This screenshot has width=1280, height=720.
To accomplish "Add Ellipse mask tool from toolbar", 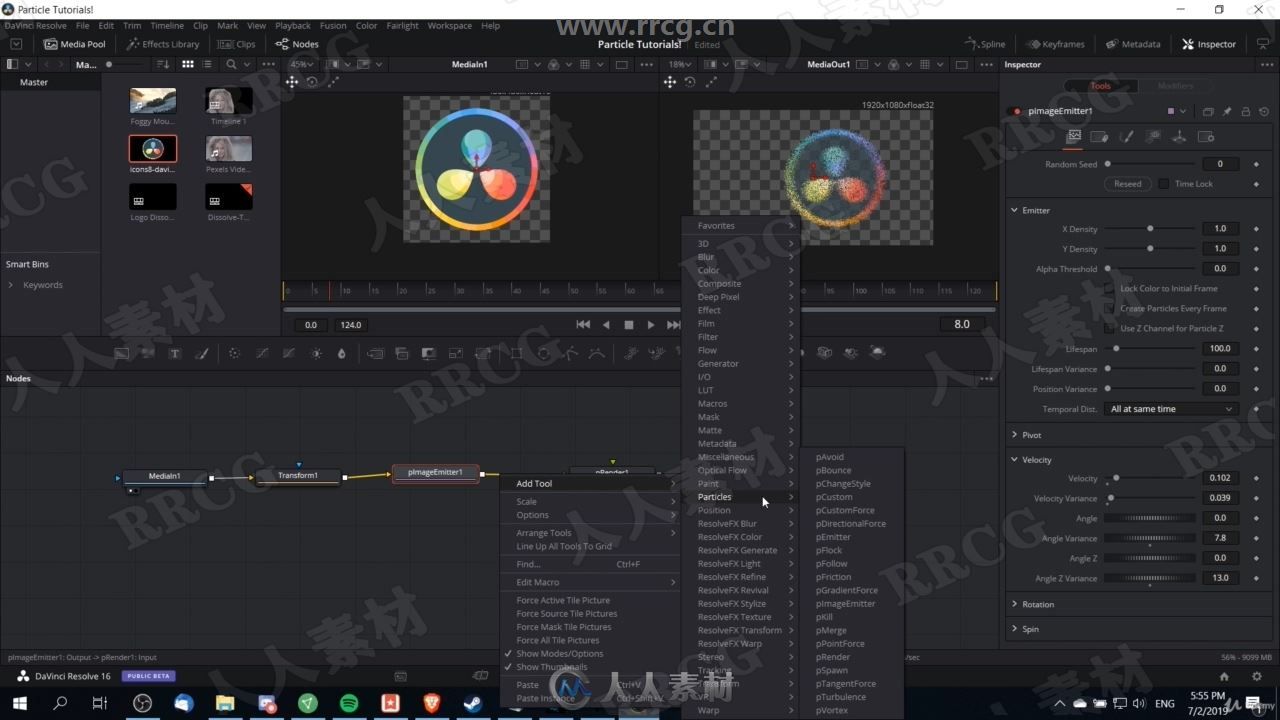I will (x=544, y=353).
